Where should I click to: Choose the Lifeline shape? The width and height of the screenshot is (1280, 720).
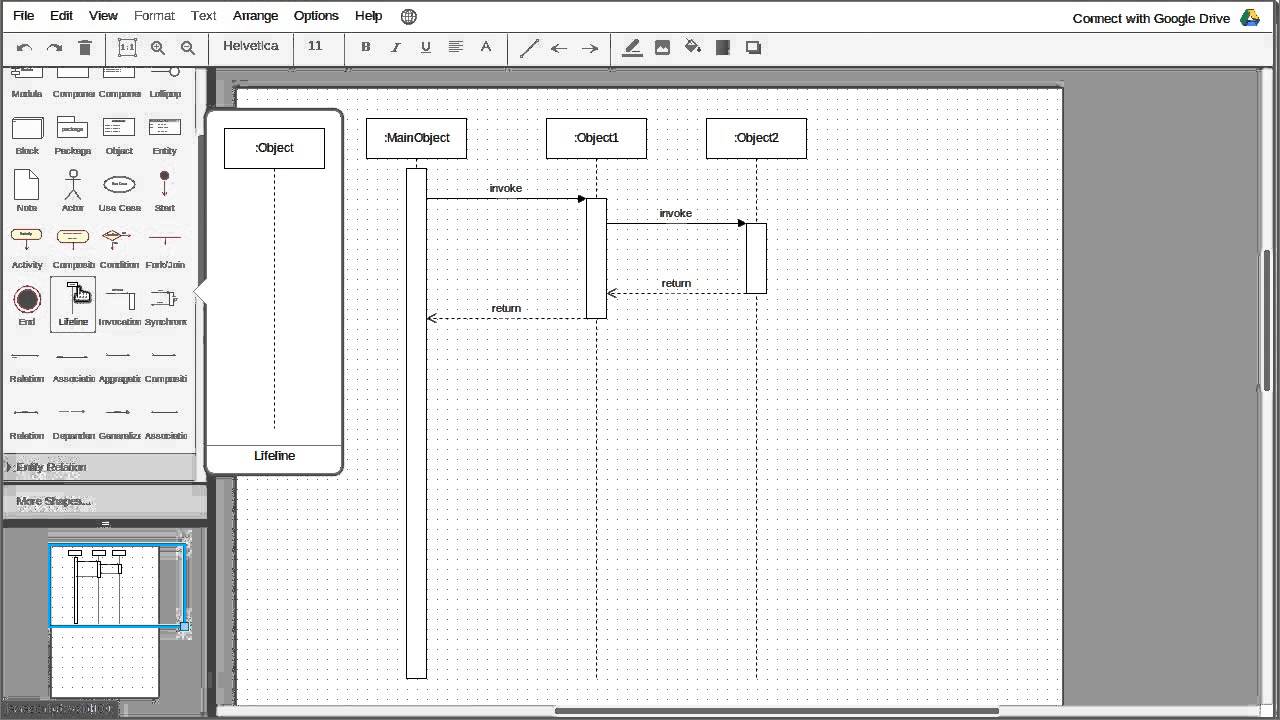click(73, 304)
